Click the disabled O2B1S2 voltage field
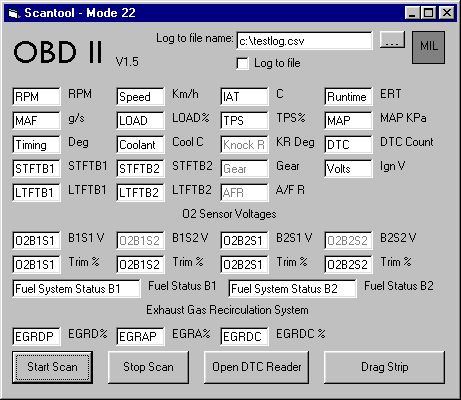The image size is (461, 400). (140, 241)
